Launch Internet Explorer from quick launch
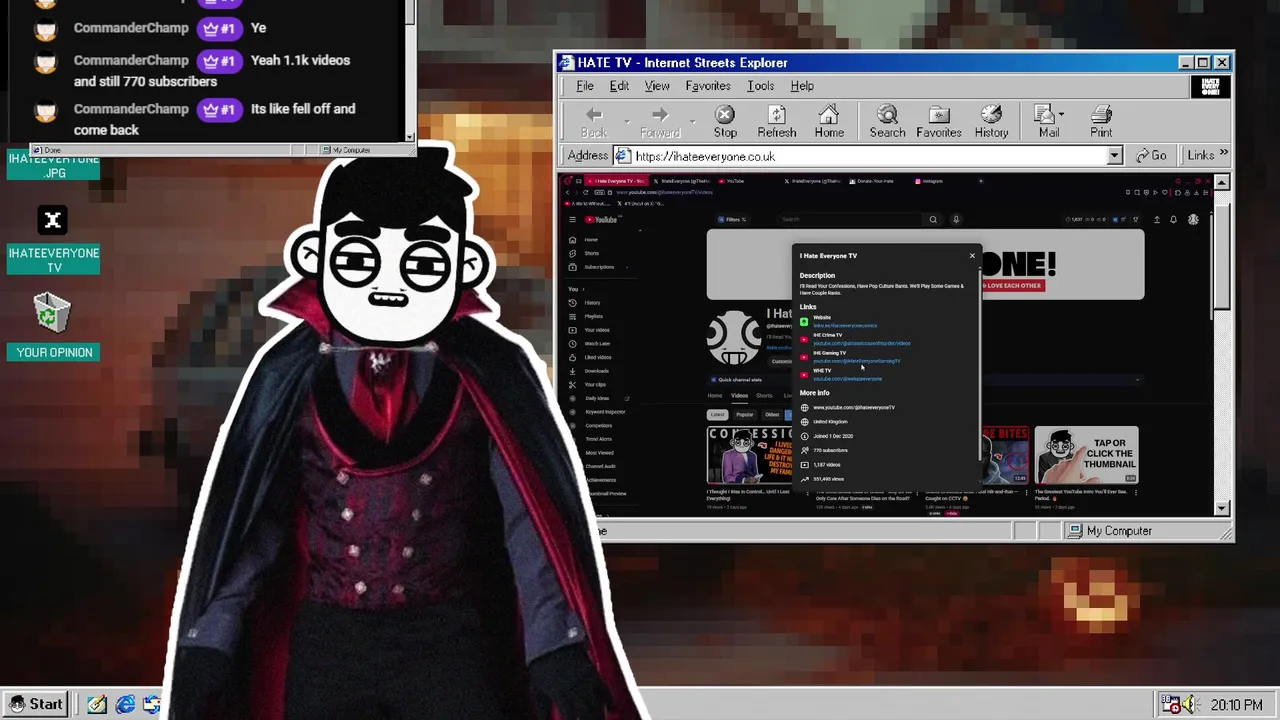 click(x=125, y=705)
